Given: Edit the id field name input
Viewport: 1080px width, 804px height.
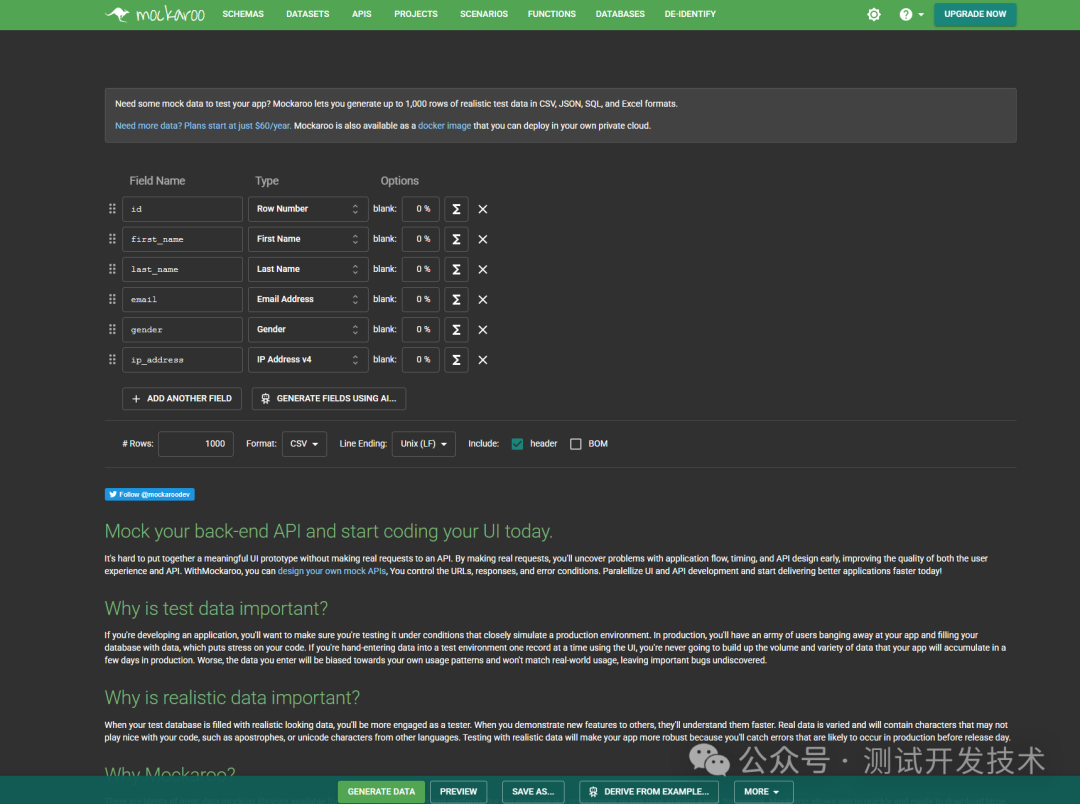Looking at the screenshot, I should [183, 209].
